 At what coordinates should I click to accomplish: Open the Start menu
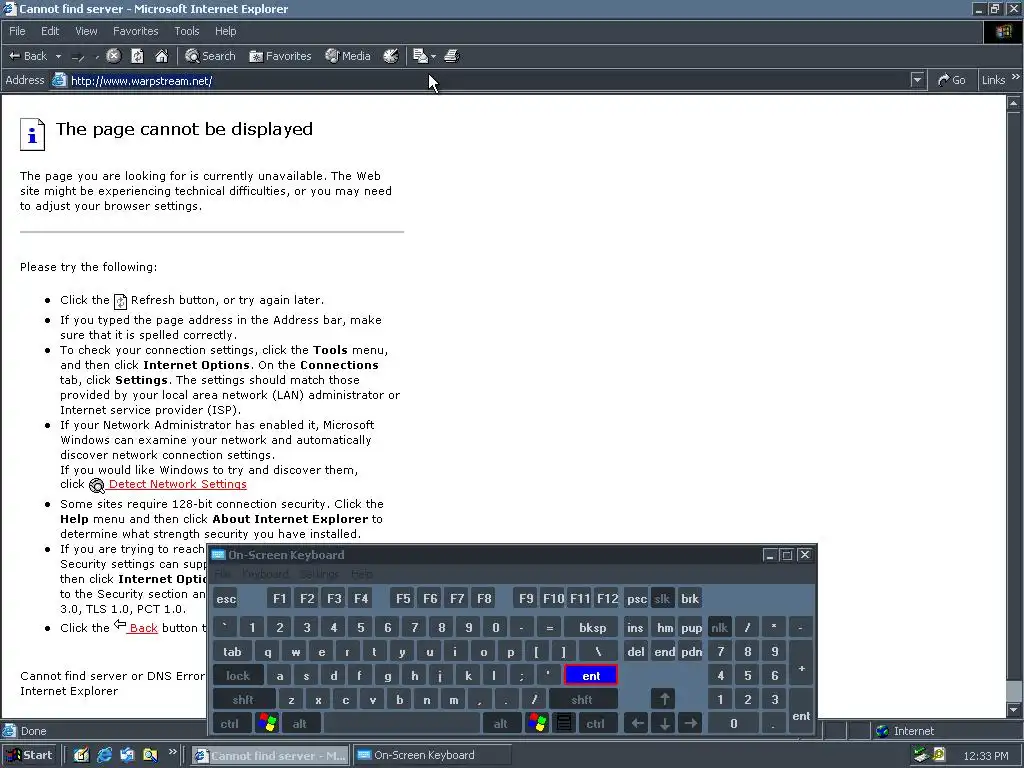click(30, 755)
